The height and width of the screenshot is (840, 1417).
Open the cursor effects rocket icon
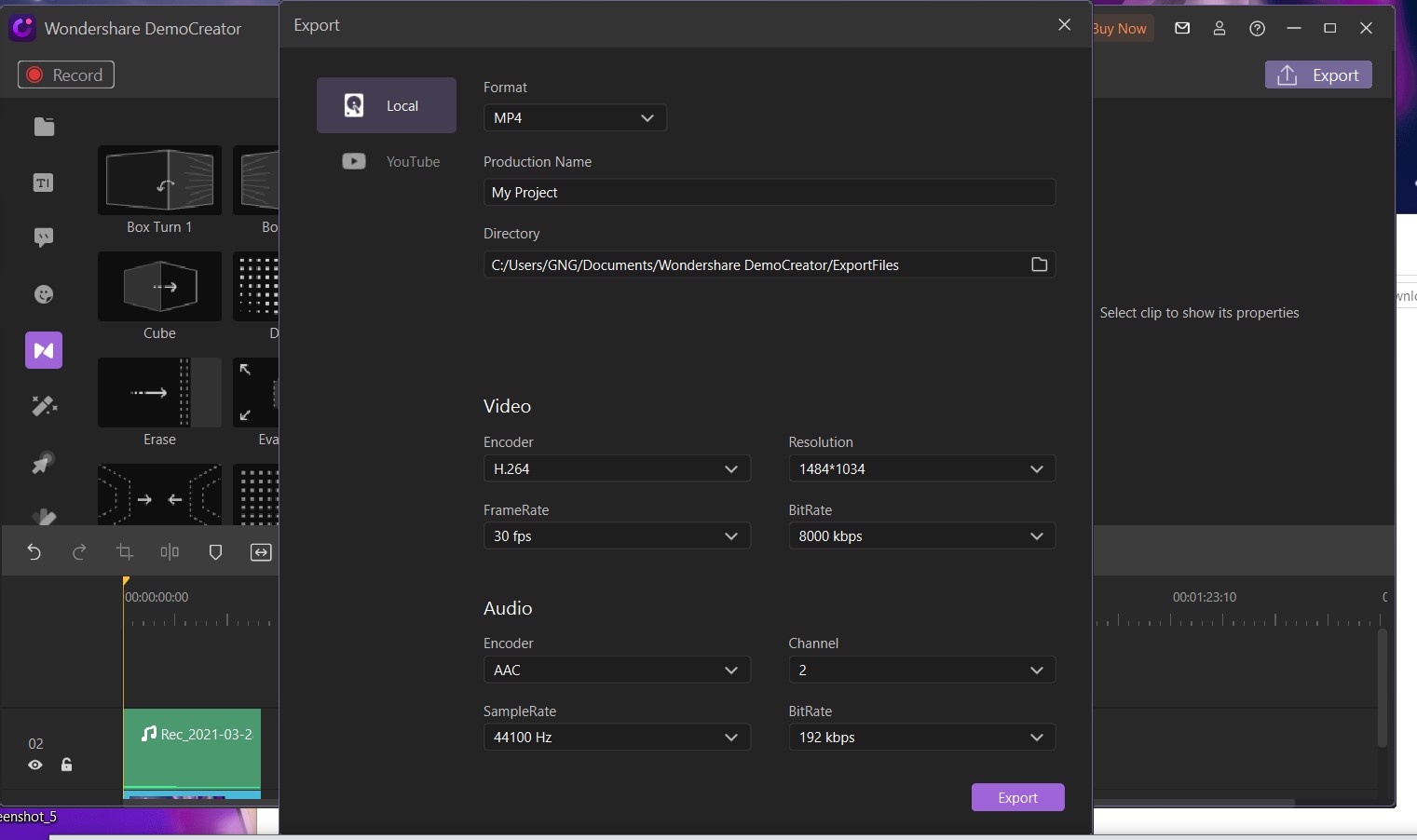coord(44,462)
